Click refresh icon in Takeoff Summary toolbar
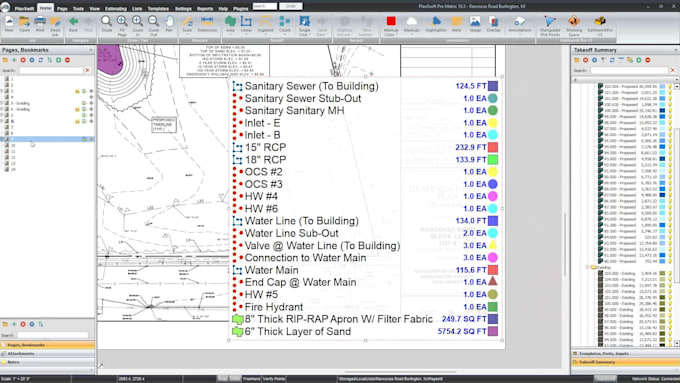This screenshot has height=383, width=680. [x=612, y=60]
